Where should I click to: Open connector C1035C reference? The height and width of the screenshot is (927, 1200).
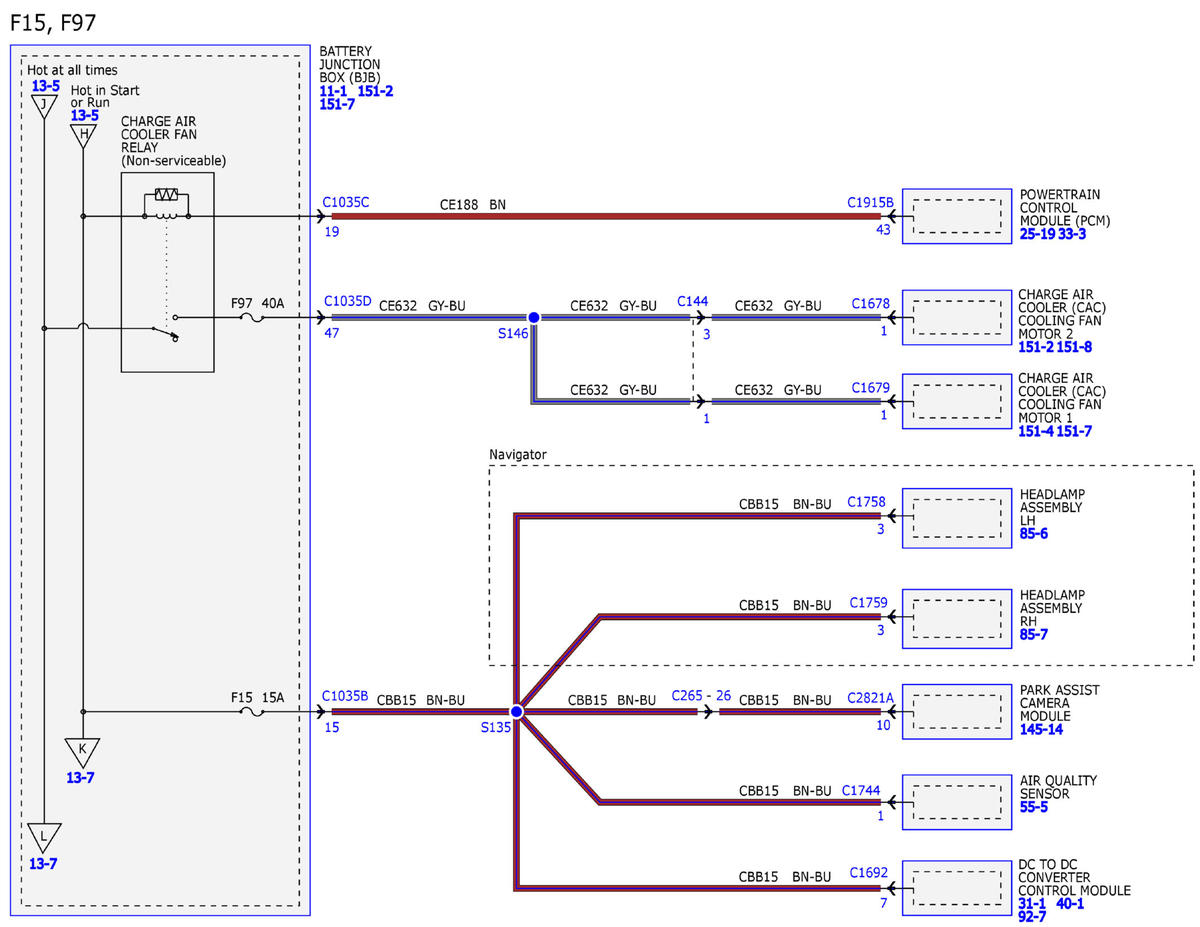(x=346, y=202)
